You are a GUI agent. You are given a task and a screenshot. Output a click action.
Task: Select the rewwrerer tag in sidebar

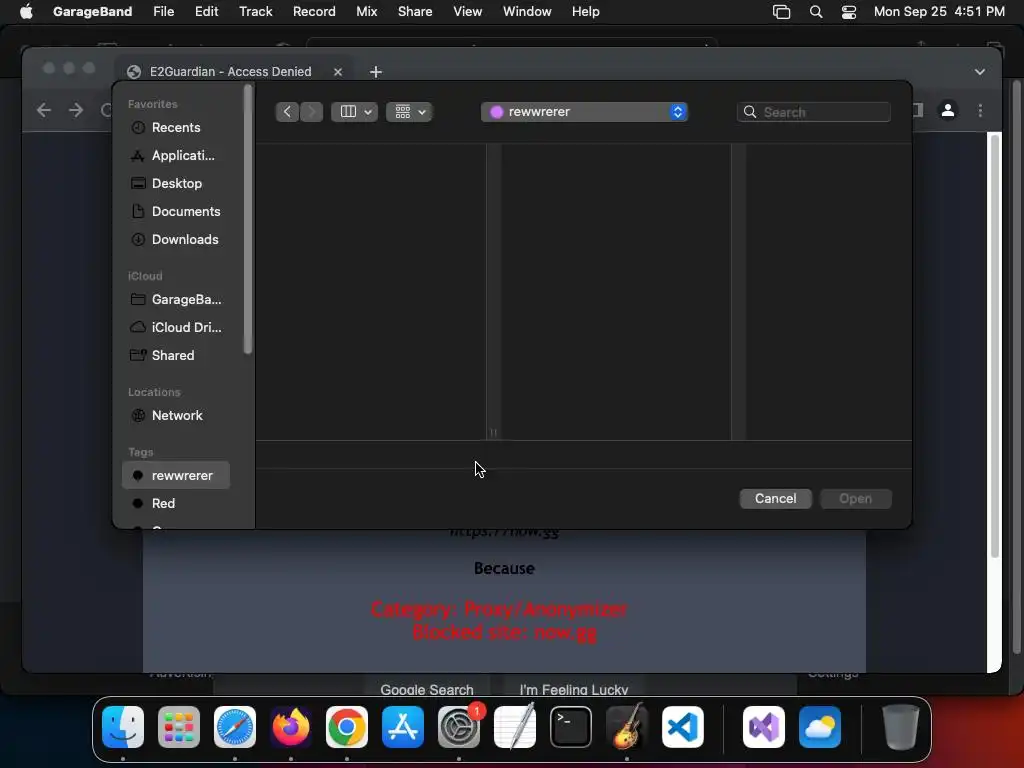[175, 475]
